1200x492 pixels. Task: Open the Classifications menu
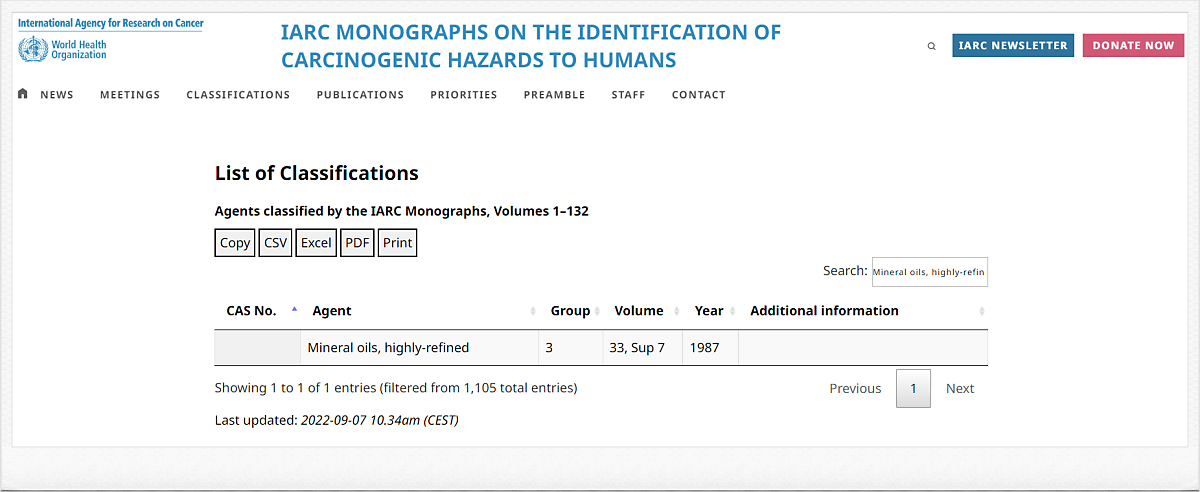pos(238,95)
